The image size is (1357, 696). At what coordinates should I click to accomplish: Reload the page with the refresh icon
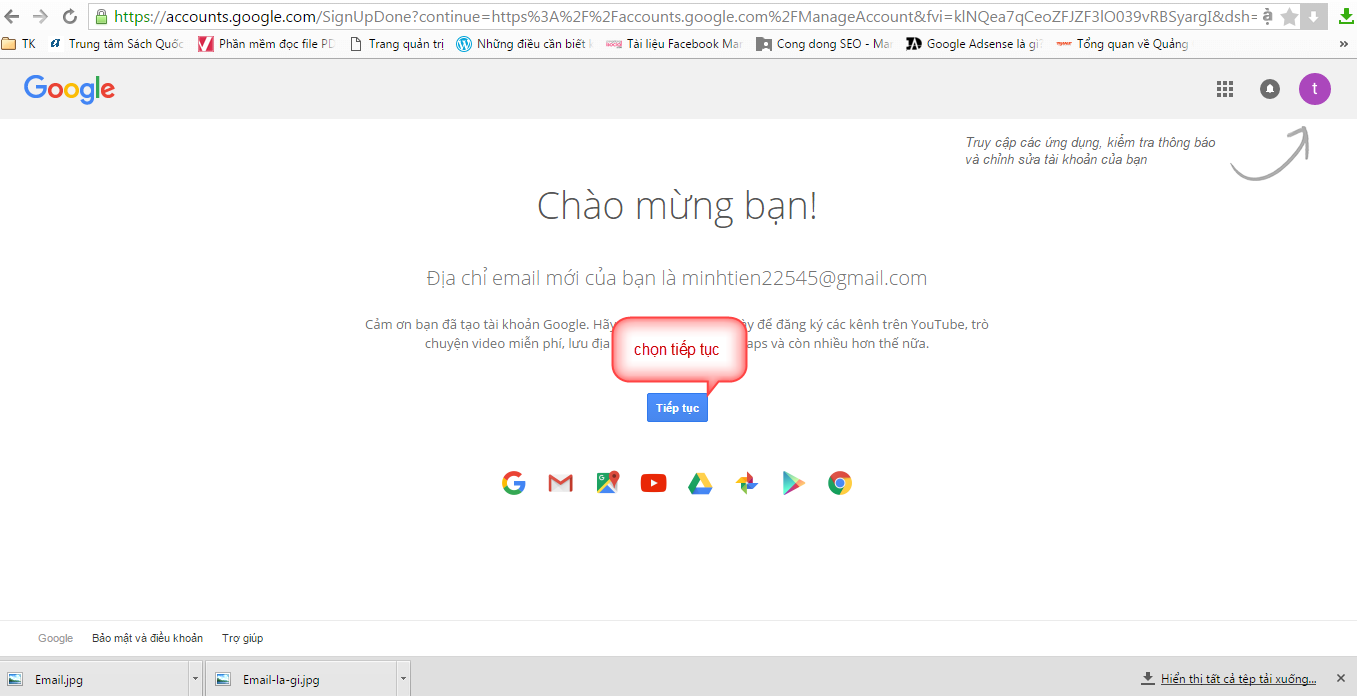pyautogui.click(x=68, y=16)
